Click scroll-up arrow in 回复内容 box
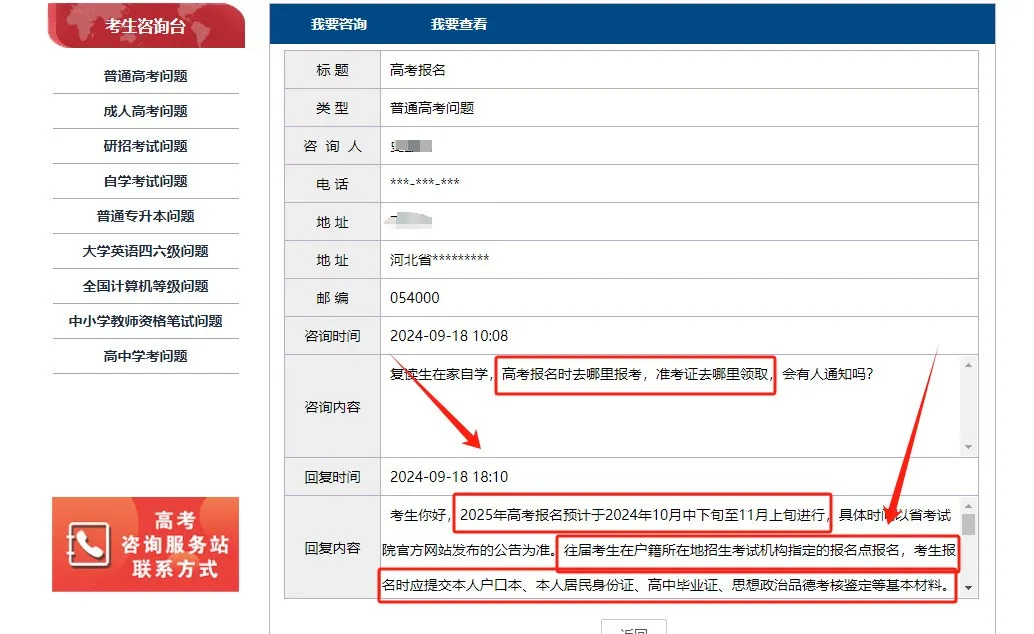 [968, 506]
